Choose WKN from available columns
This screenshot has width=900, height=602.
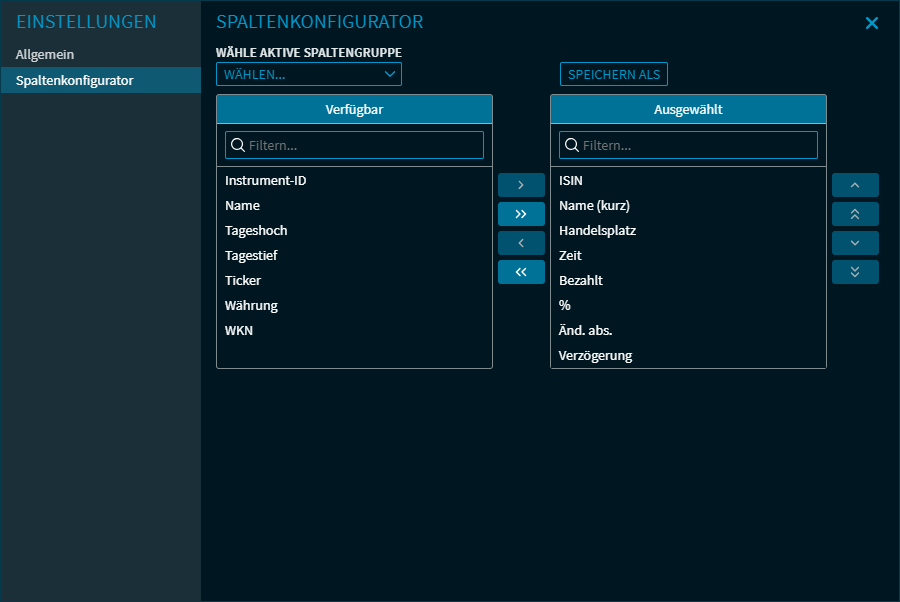(239, 331)
